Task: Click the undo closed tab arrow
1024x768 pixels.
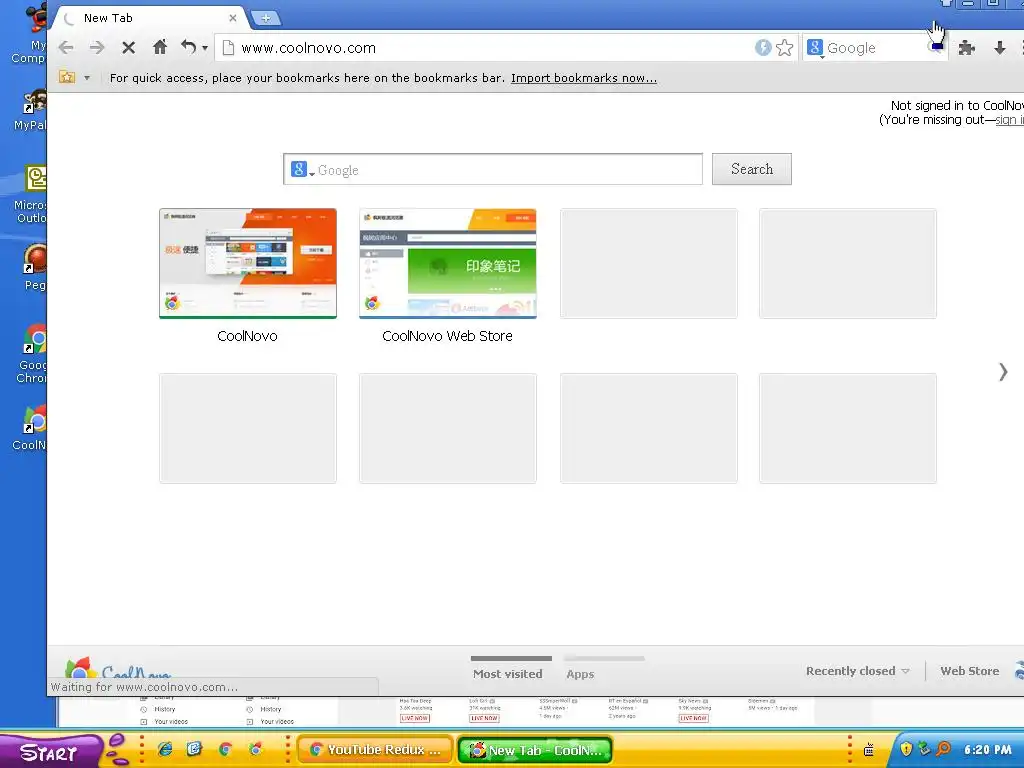Action: (x=189, y=47)
